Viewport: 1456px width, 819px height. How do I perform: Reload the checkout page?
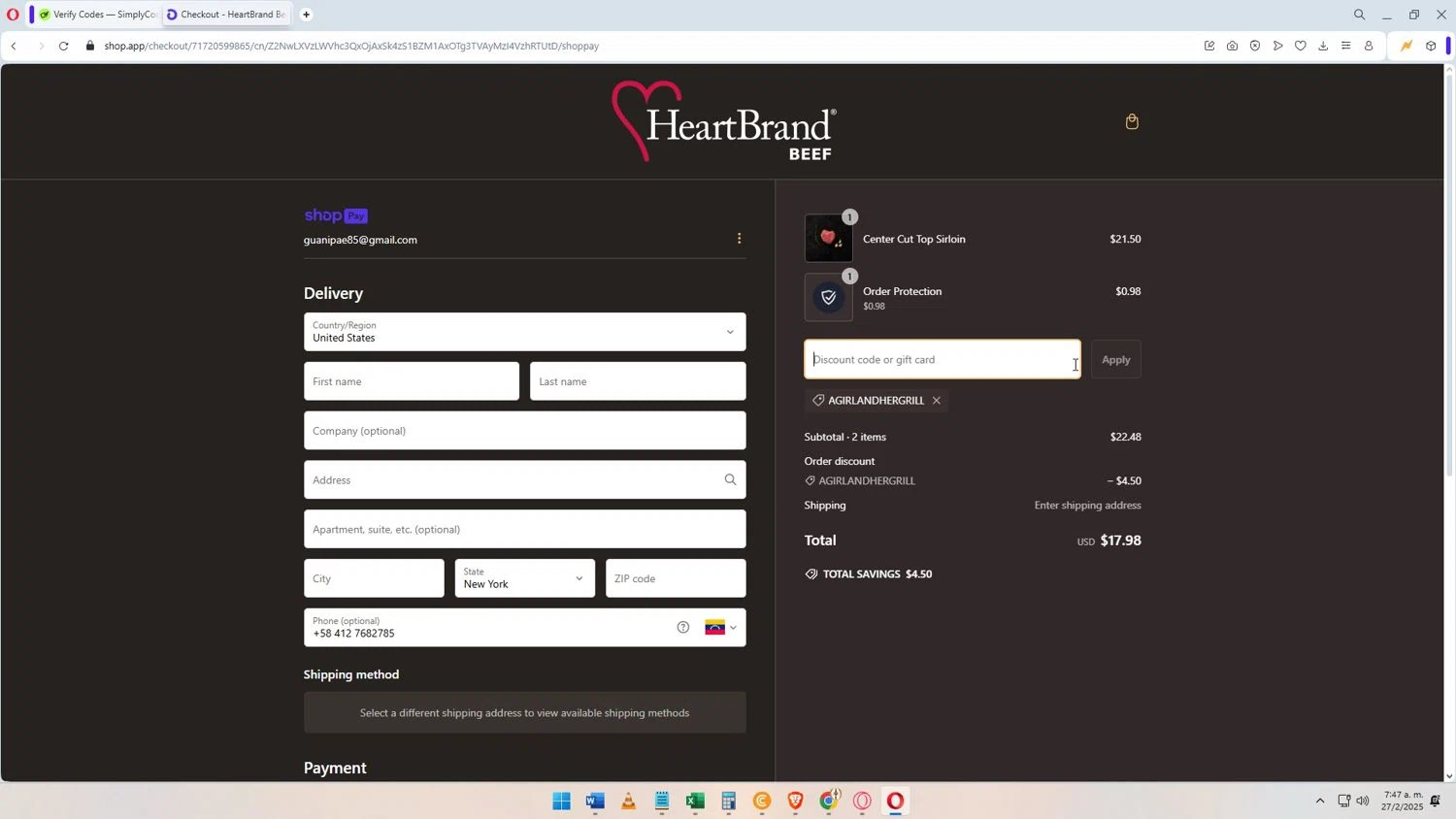coord(63,46)
